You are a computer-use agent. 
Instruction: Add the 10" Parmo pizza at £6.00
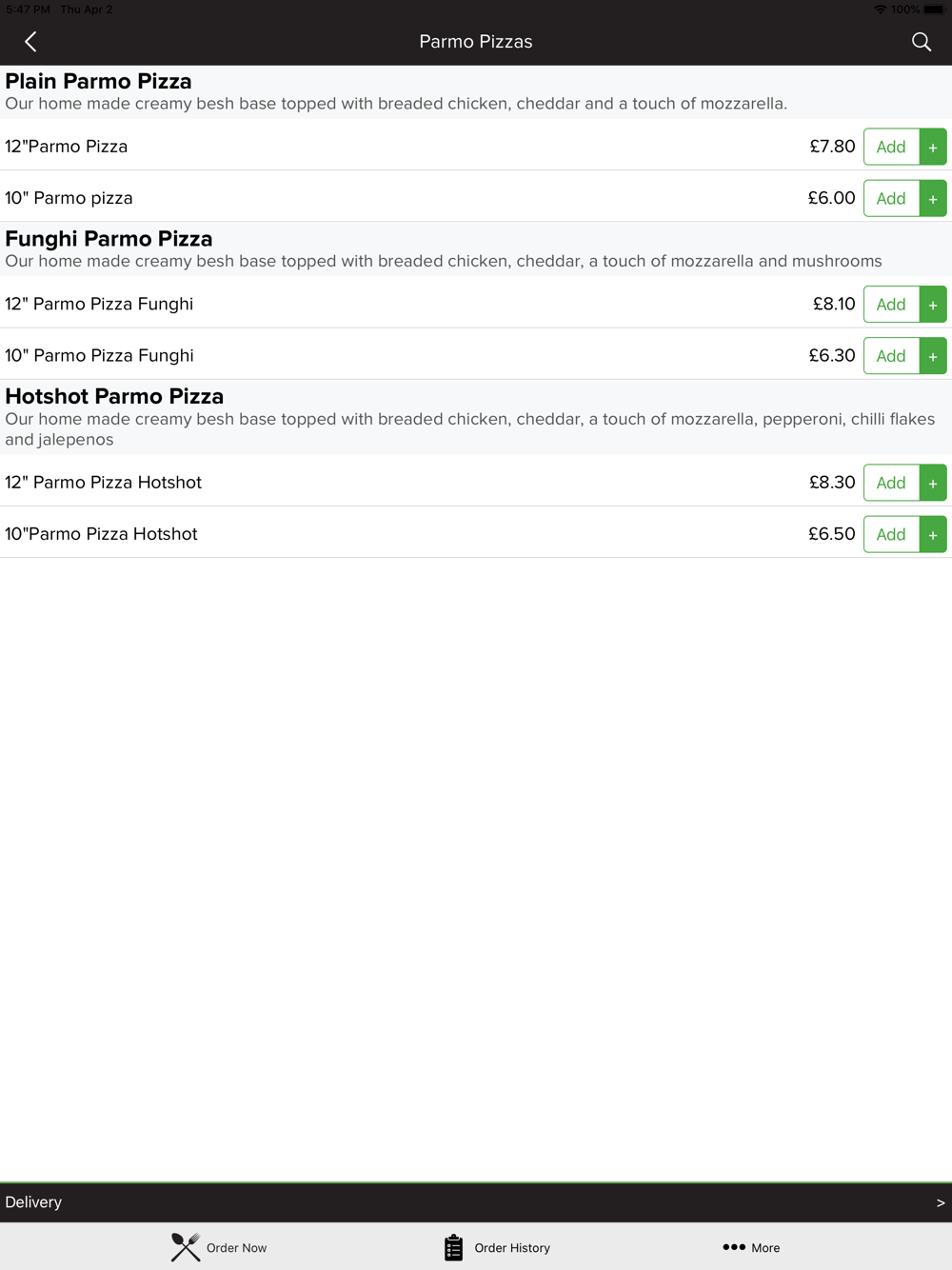coord(891,198)
